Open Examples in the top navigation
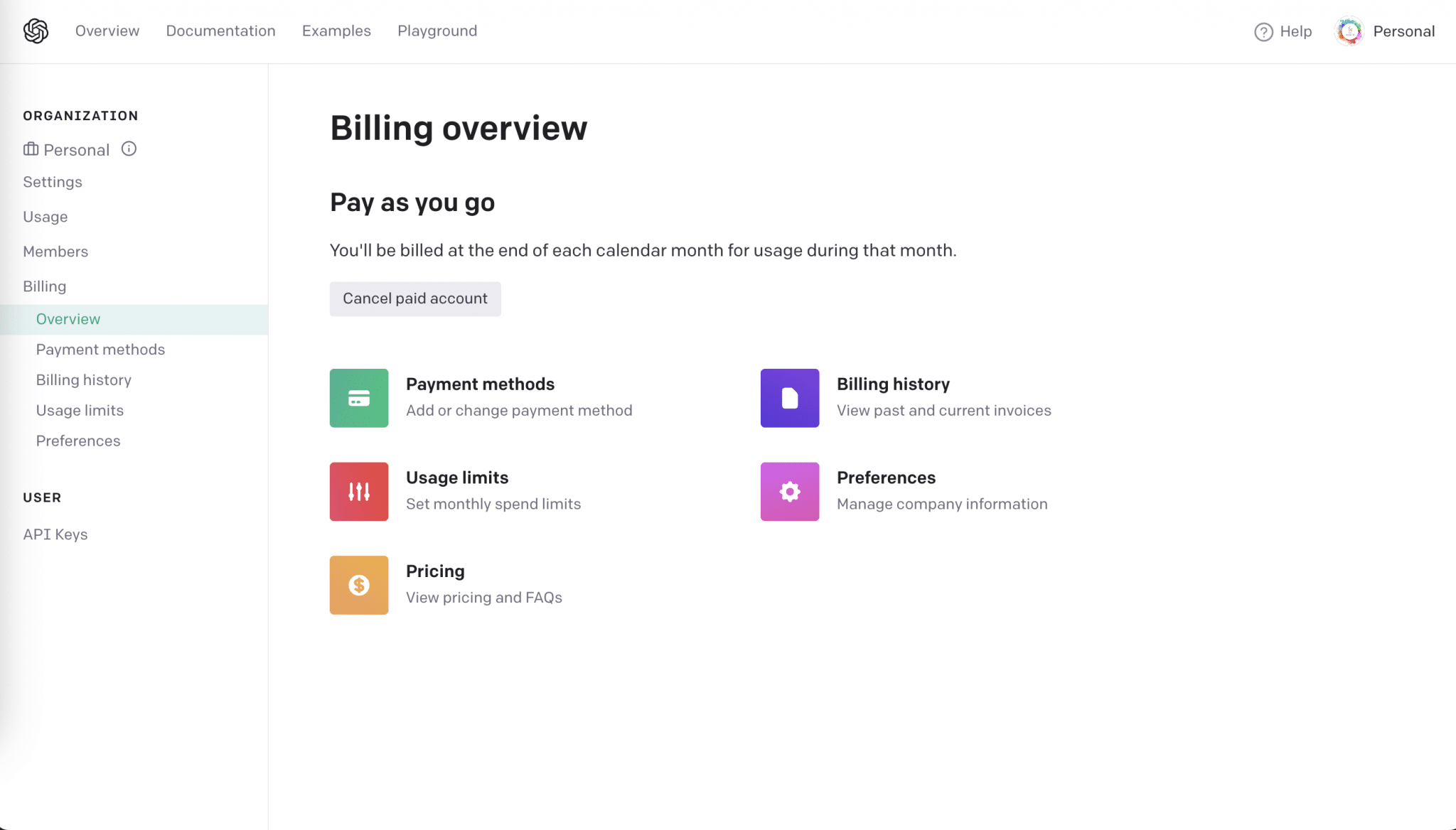 click(x=336, y=31)
